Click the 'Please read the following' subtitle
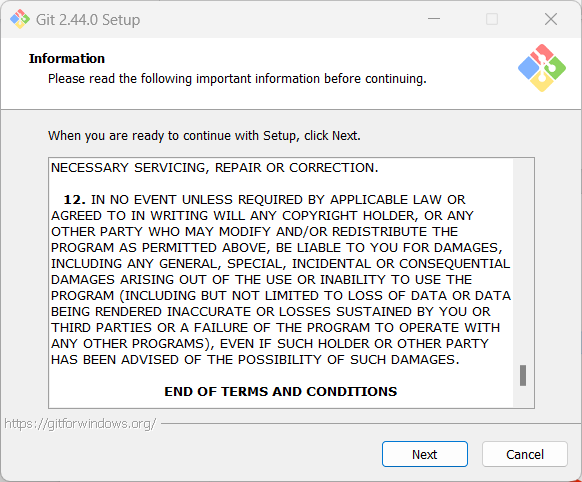Screen dimensions: 582x482 (x=237, y=79)
